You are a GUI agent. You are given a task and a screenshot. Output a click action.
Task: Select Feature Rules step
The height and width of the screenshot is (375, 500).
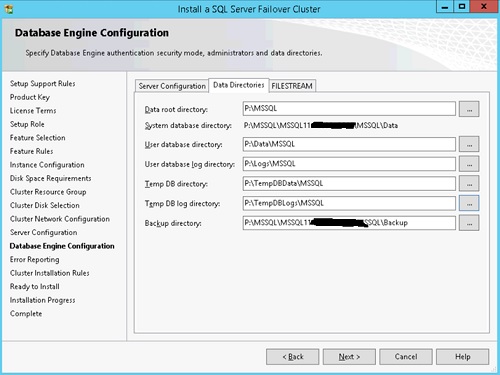[x=31, y=151]
